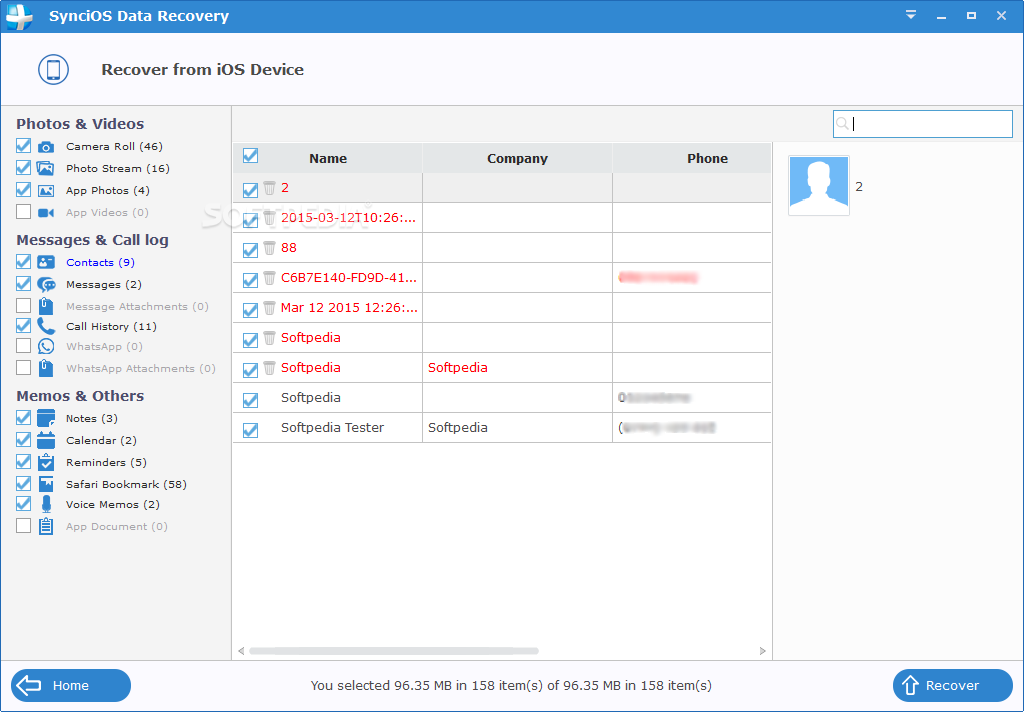Open the Reminders (5) category

(x=106, y=462)
